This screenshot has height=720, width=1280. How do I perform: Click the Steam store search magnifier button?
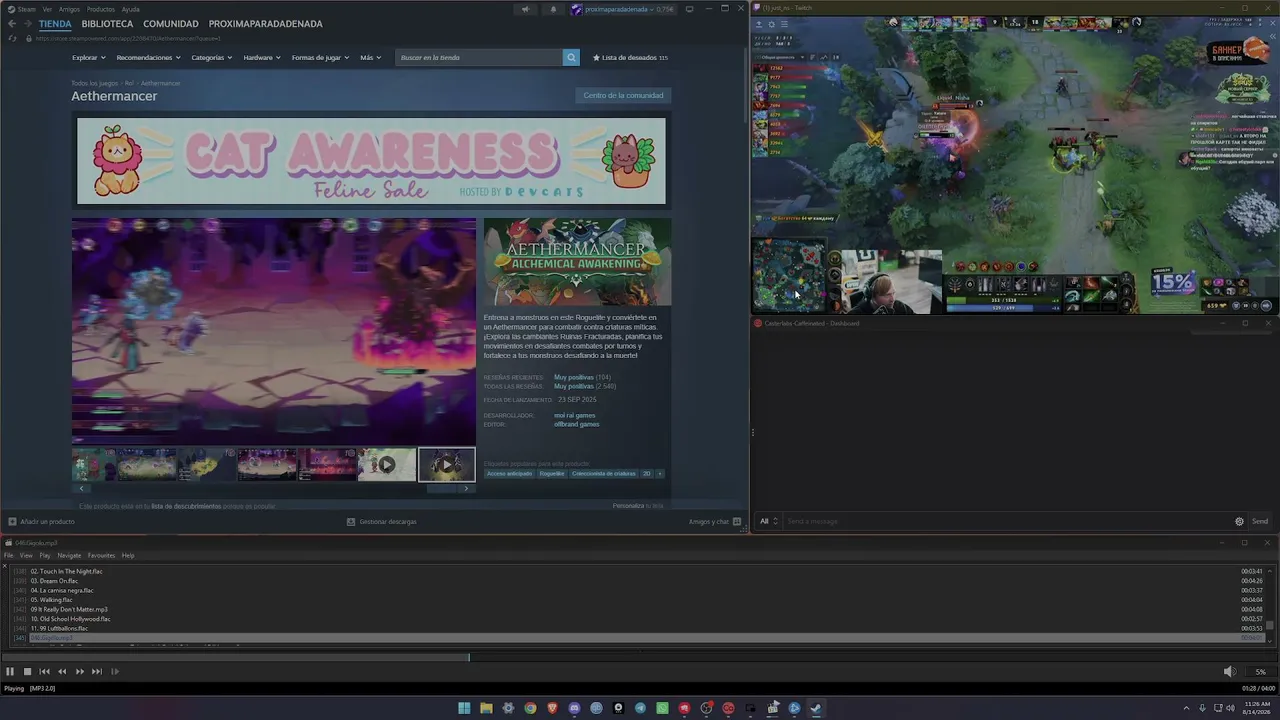[x=571, y=58]
